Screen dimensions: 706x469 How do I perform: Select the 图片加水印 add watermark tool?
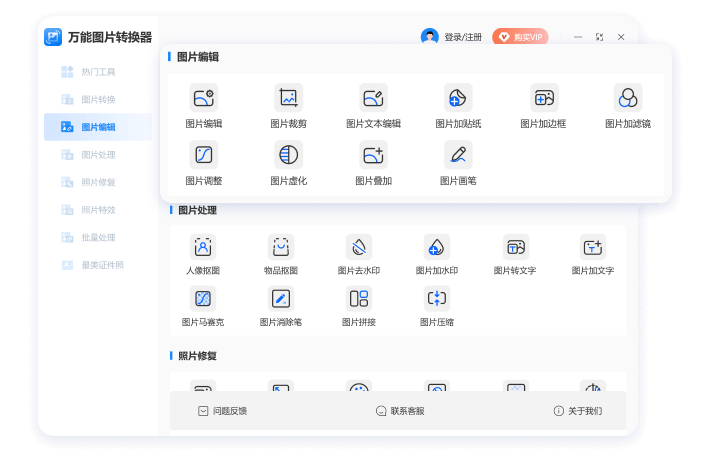tap(437, 247)
